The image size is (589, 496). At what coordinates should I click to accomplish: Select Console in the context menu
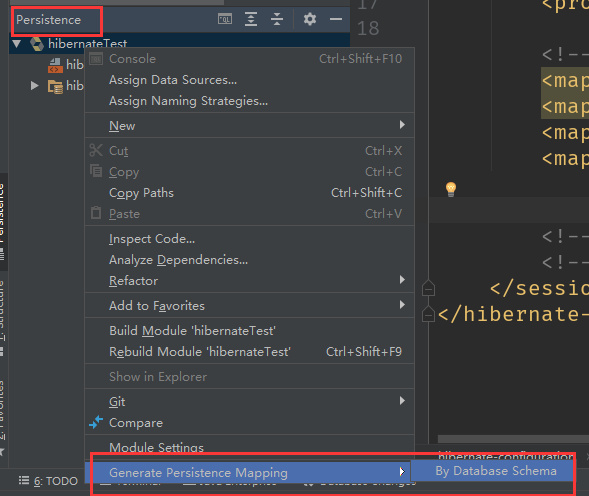250,59
